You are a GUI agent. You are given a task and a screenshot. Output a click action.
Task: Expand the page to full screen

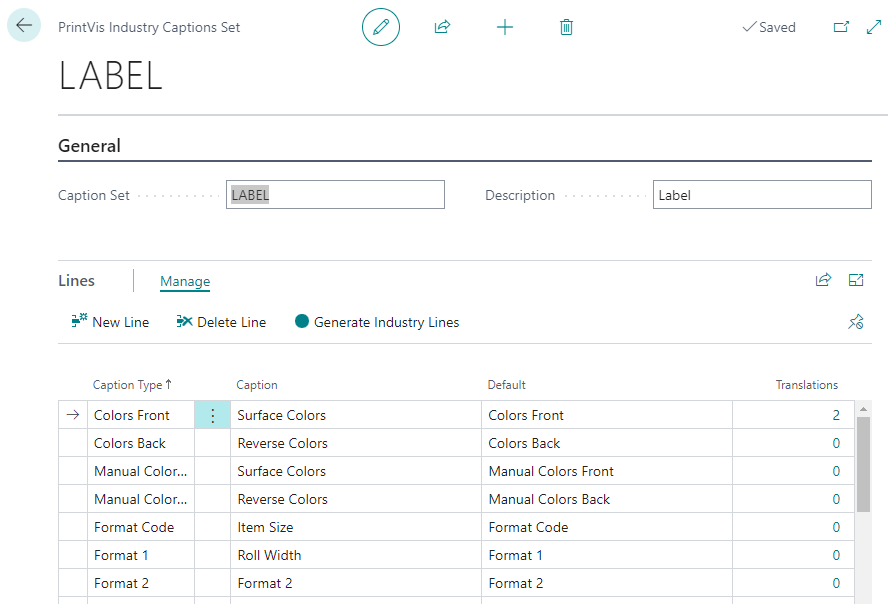tap(873, 27)
